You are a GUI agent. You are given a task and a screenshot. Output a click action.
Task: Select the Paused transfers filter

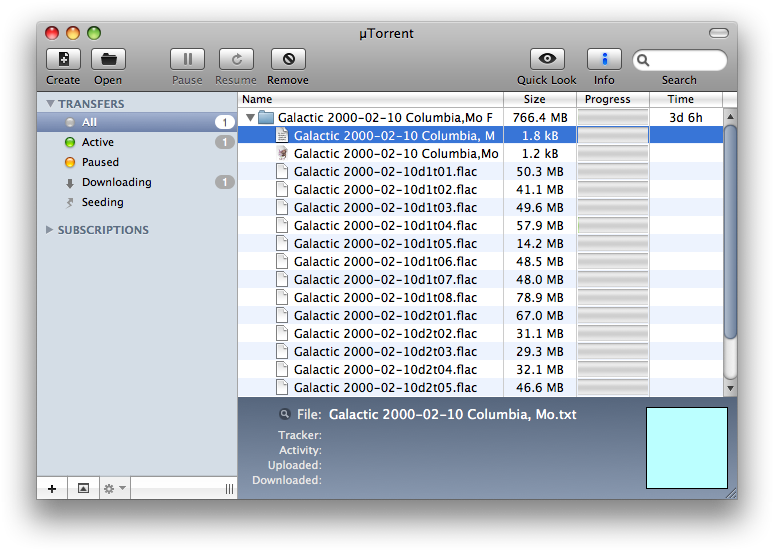click(137, 162)
